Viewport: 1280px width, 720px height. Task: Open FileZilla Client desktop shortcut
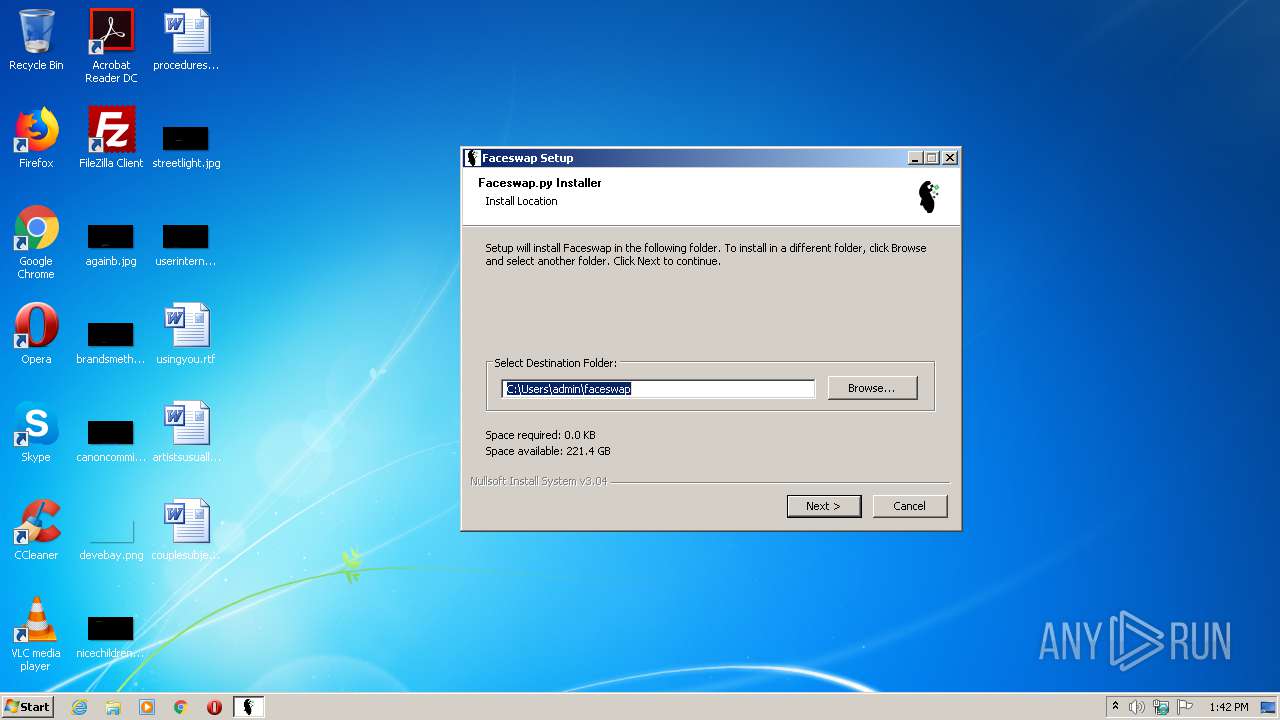click(x=111, y=138)
